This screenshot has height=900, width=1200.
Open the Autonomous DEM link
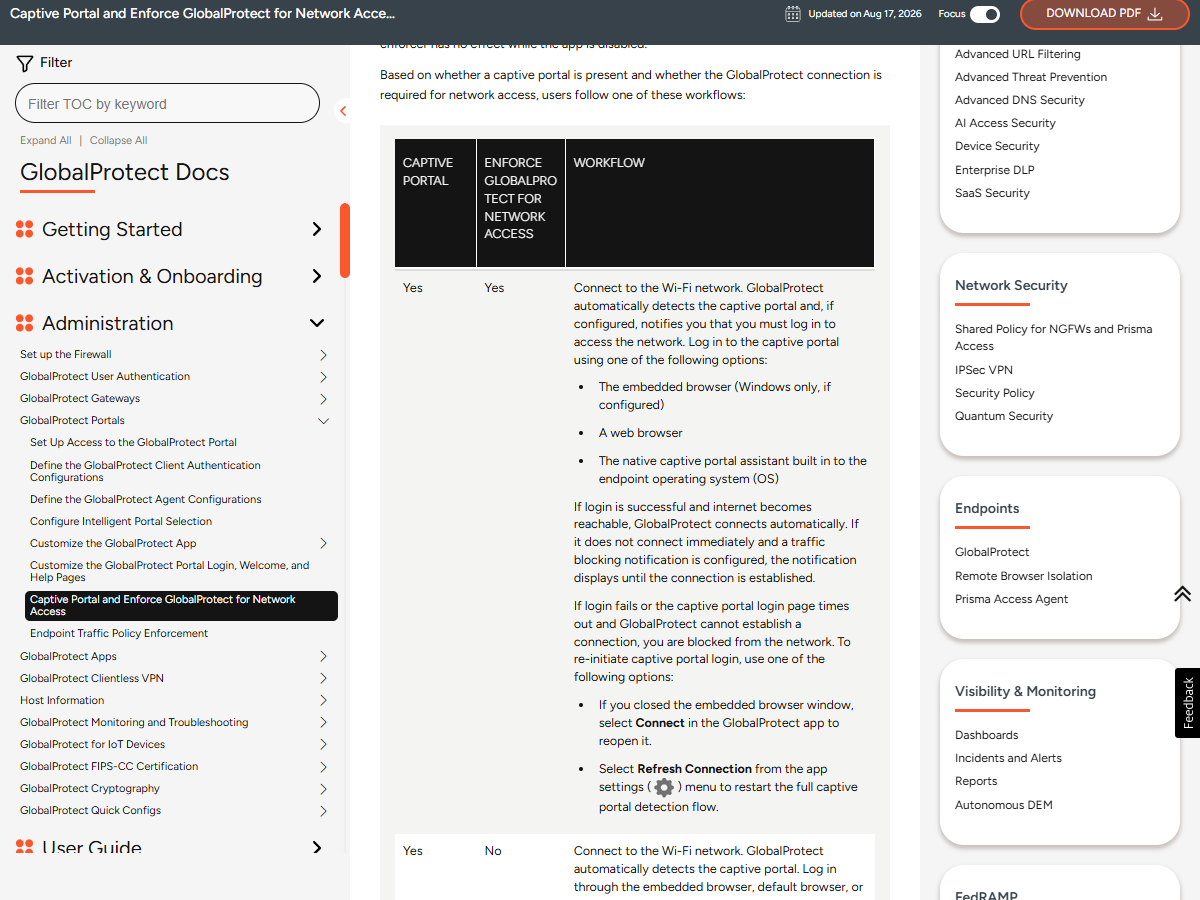[1004, 805]
